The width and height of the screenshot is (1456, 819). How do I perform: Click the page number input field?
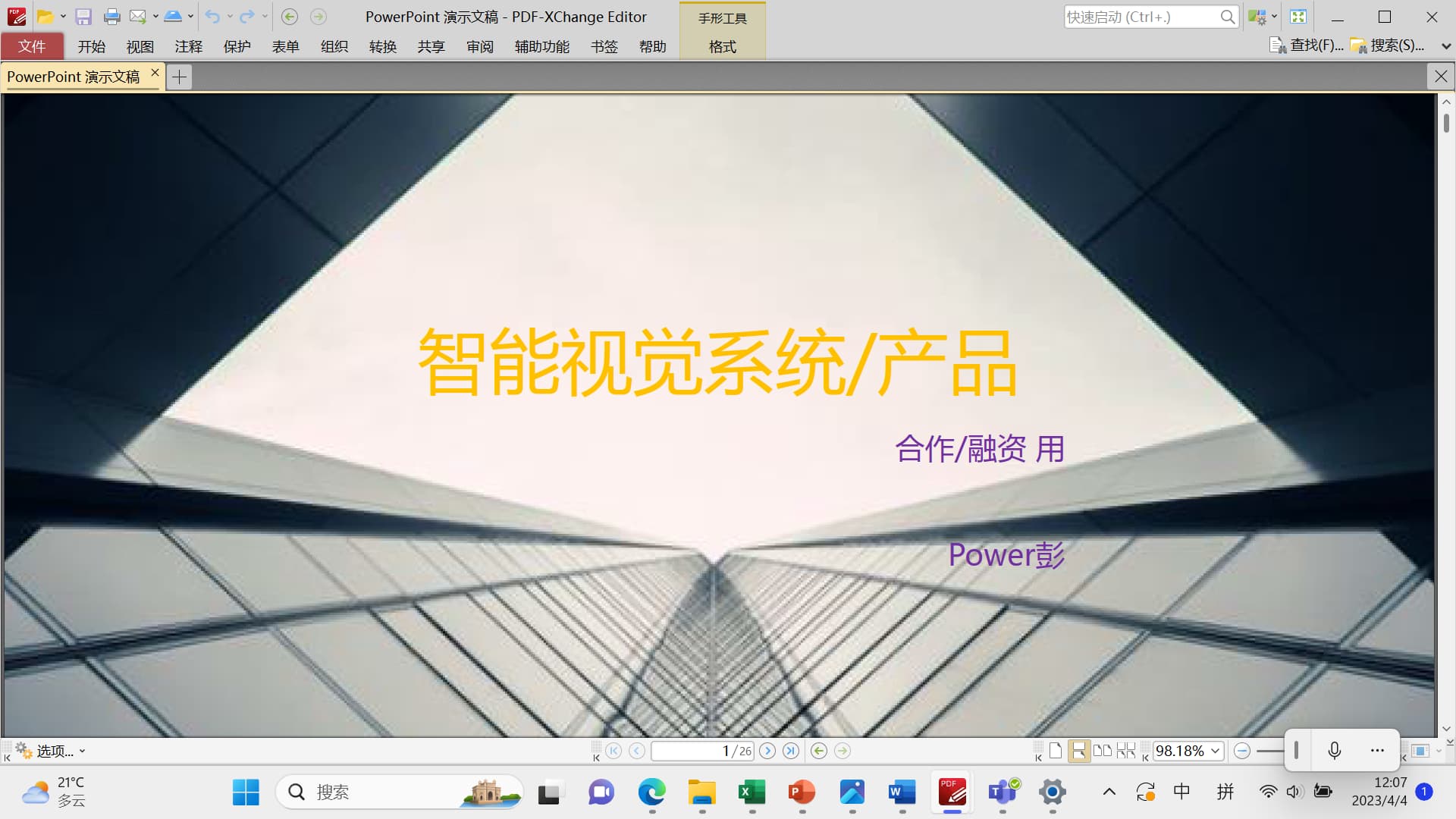click(x=686, y=751)
